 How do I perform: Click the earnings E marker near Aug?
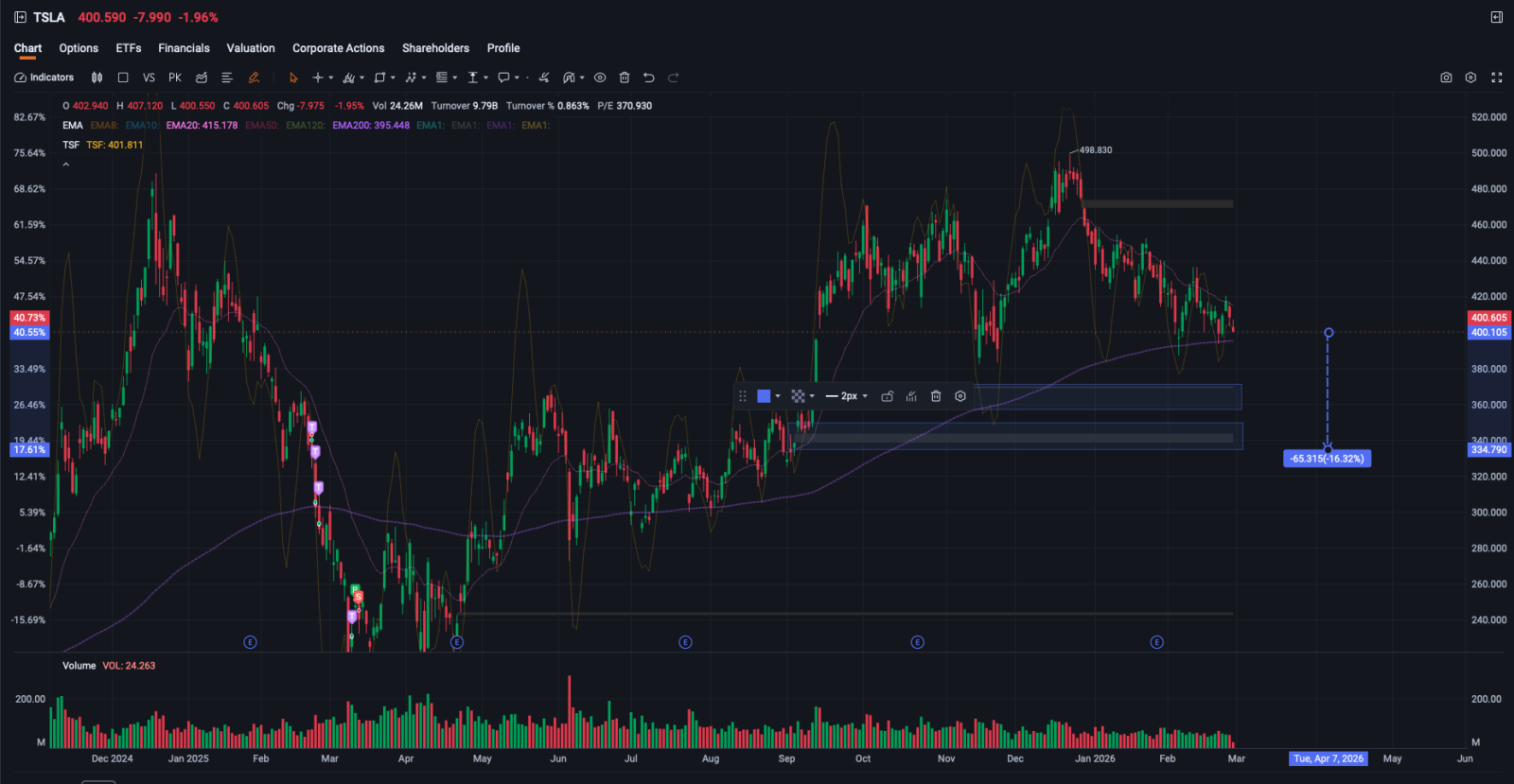pos(685,642)
